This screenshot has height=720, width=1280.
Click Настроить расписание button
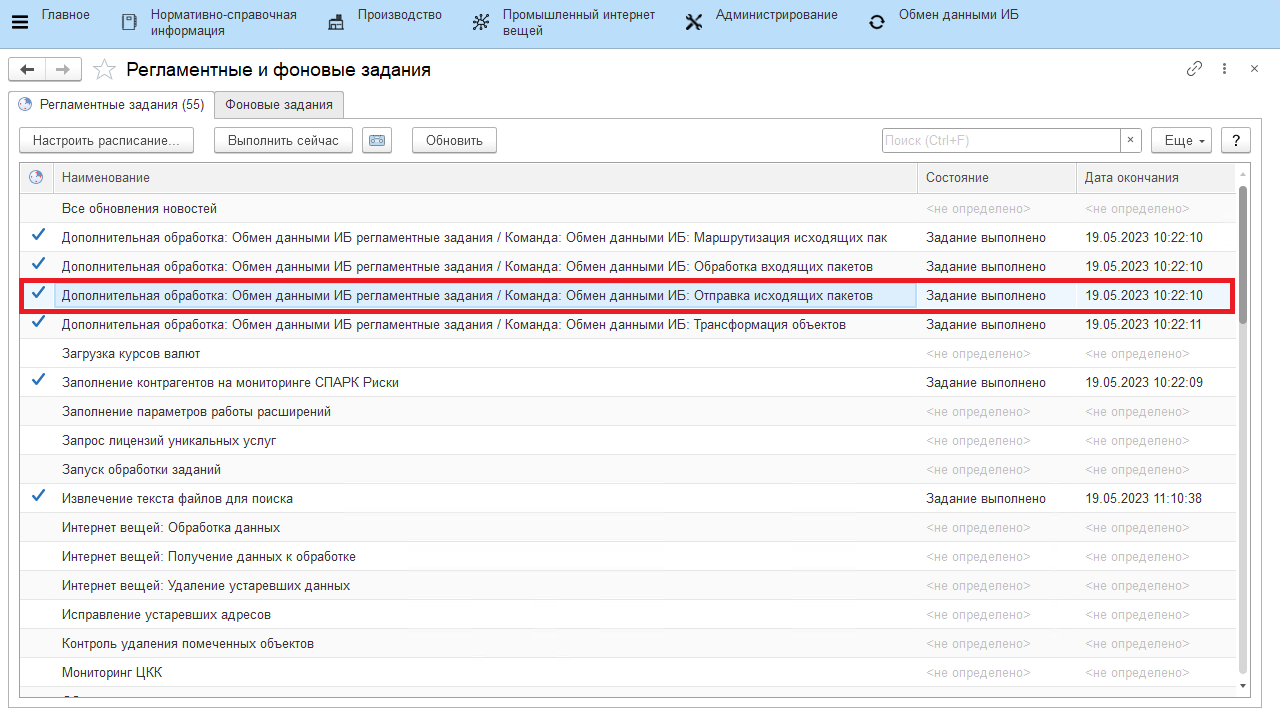click(x=106, y=141)
